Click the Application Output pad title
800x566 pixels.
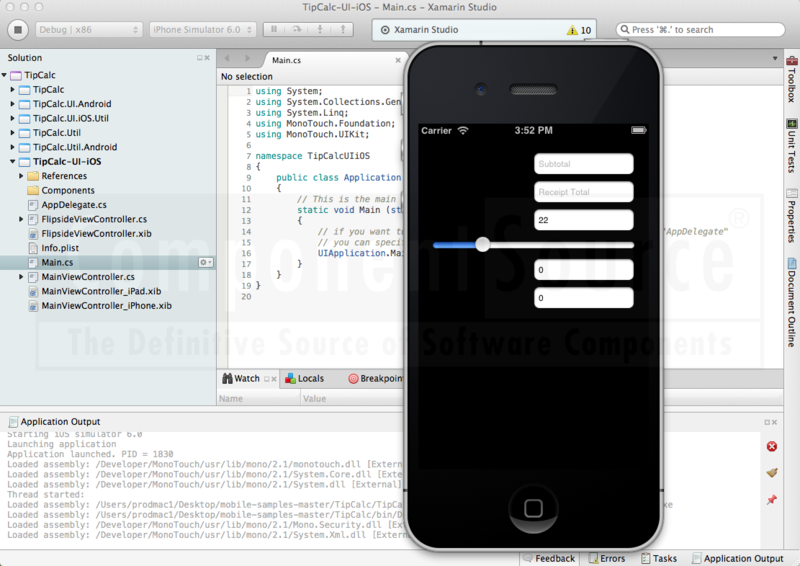pyautogui.click(x=55, y=422)
